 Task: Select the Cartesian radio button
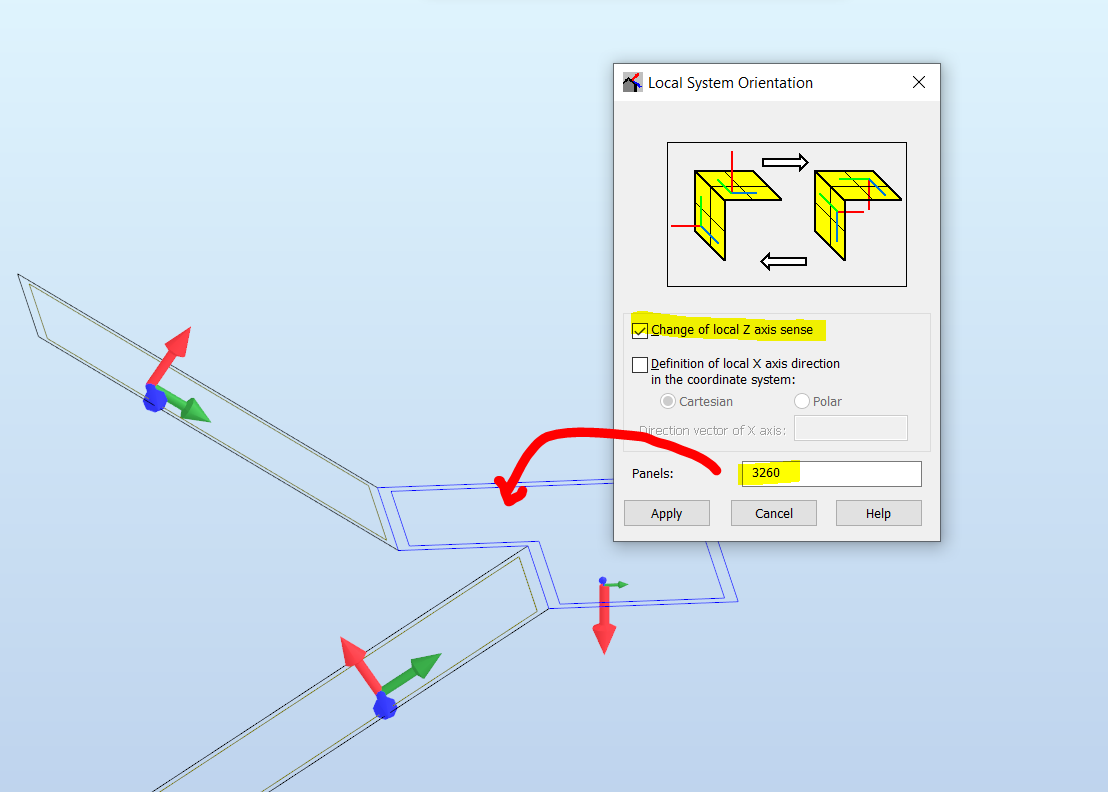coord(668,400)
